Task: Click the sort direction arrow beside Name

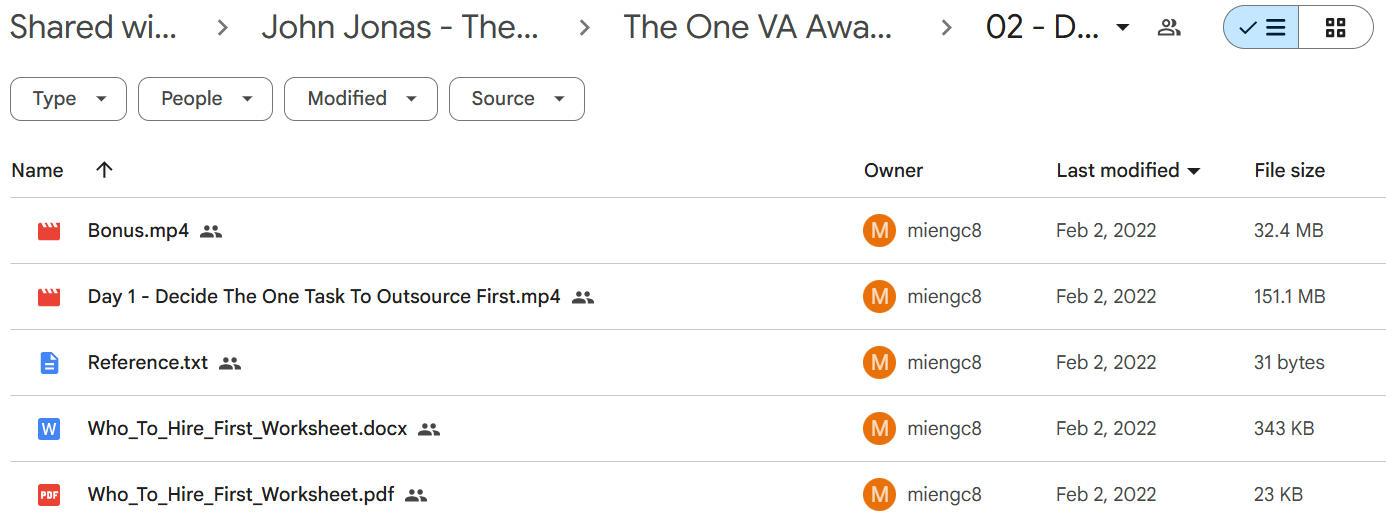Action: (104, 170)
